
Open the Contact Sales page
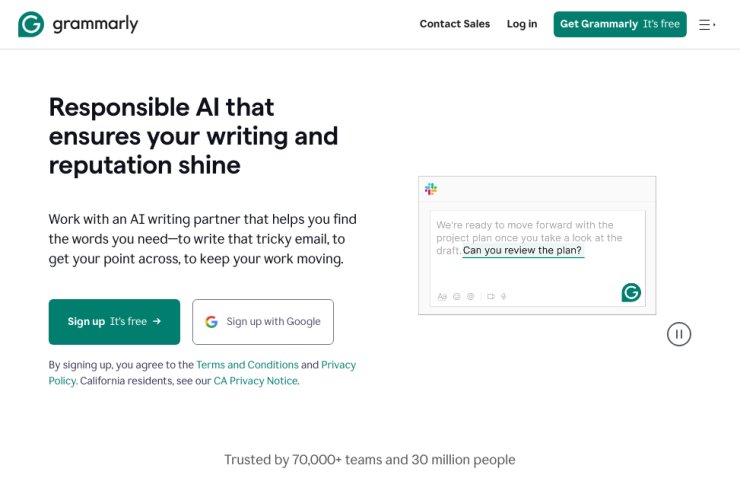[454, 24]
